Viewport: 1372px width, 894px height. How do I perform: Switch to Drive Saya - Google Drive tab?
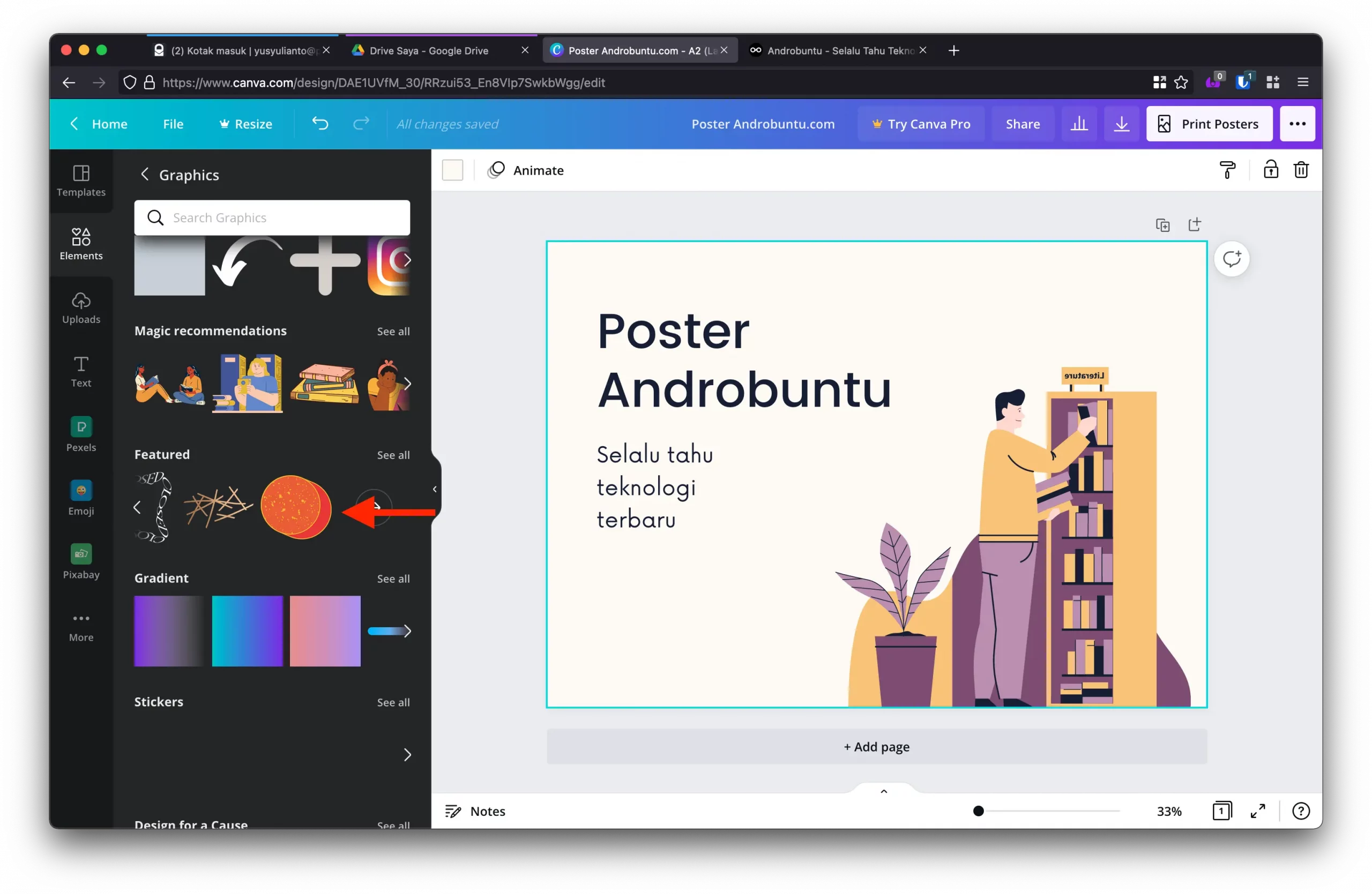(x=429, y=51)
